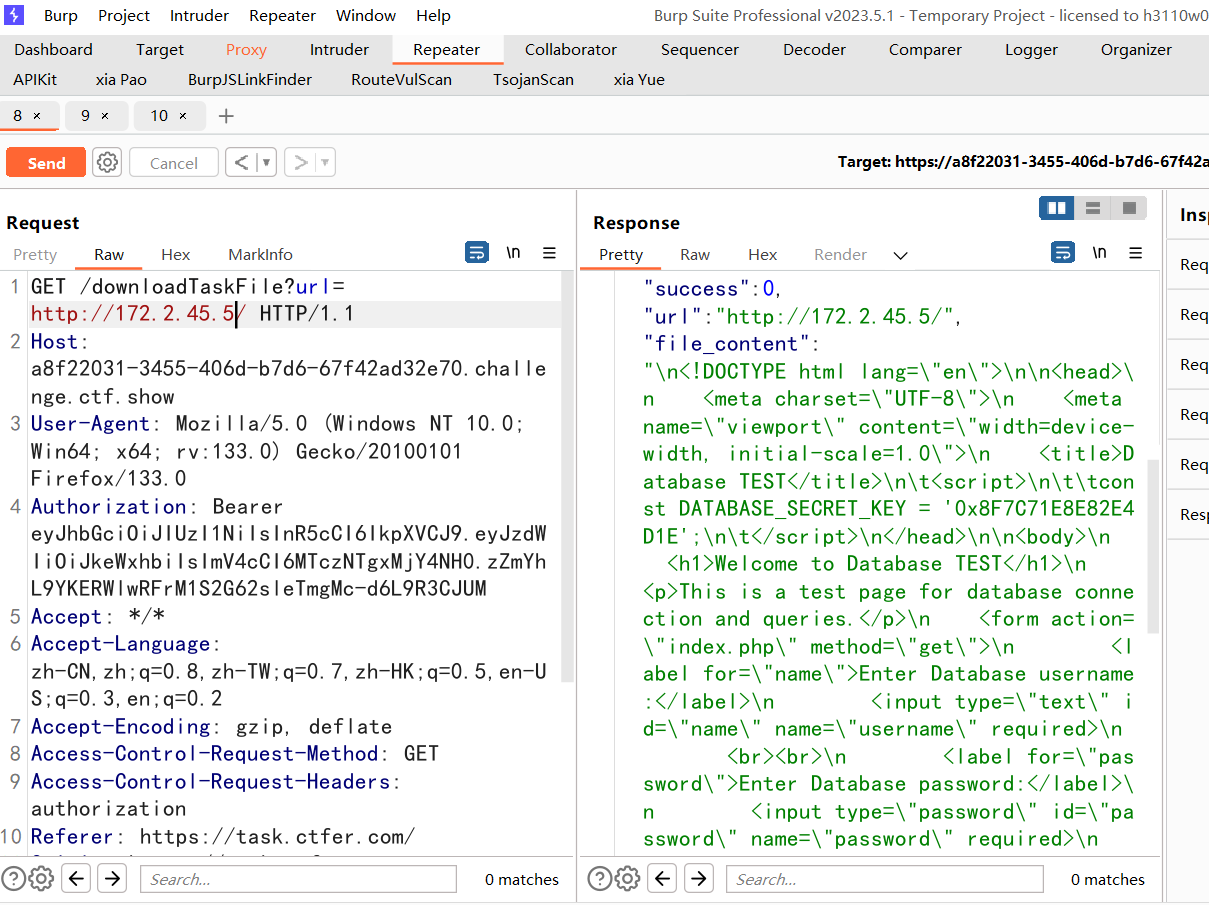Open the Help menu

[x=433, y=15]
